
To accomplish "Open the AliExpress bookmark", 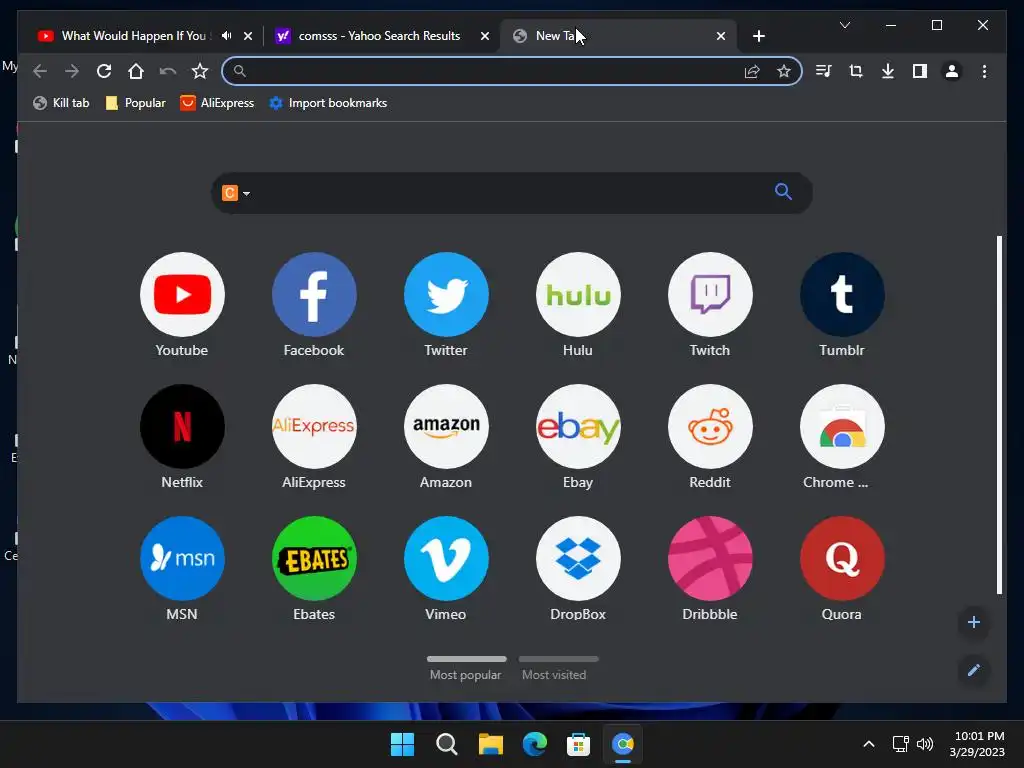I will tap(217, 103).
